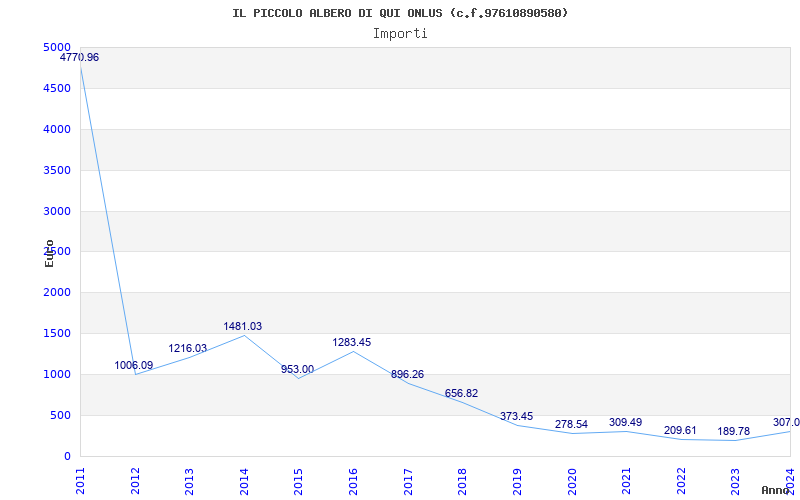
Task: Click the 2021 x-axis year label
Action: pos(627,482)
